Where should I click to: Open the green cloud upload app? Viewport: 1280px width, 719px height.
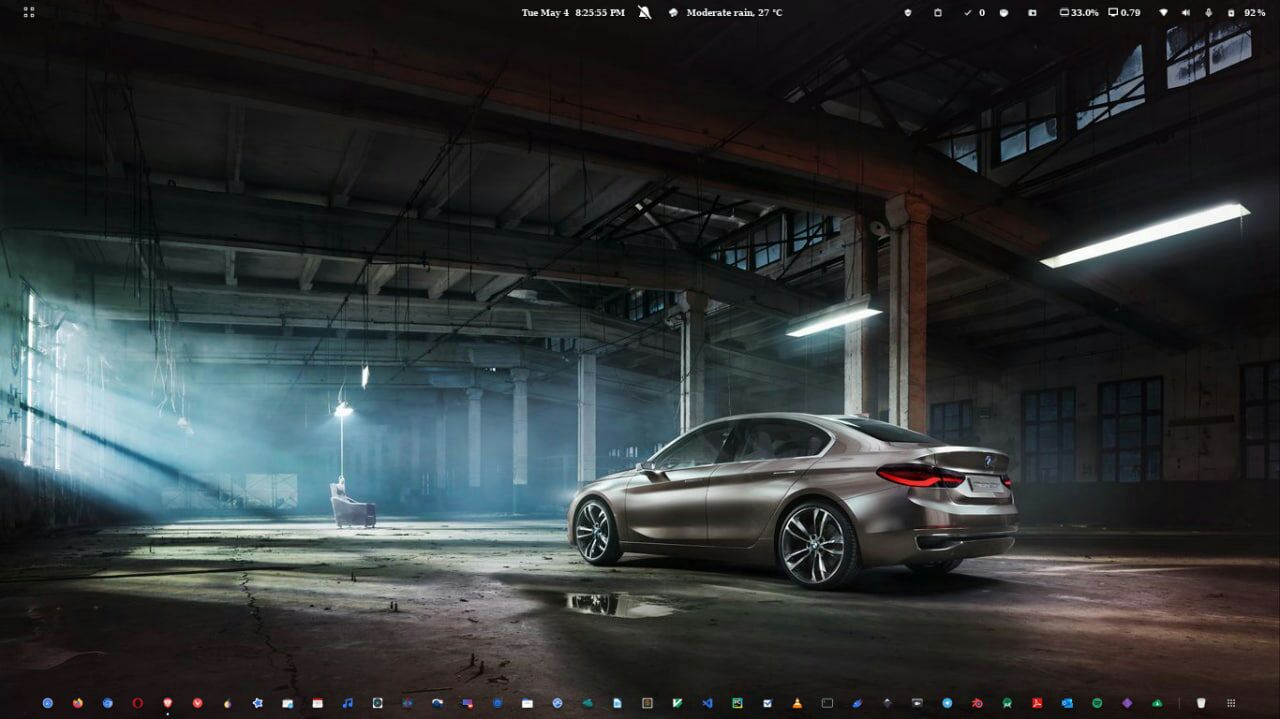point(1157,703)
